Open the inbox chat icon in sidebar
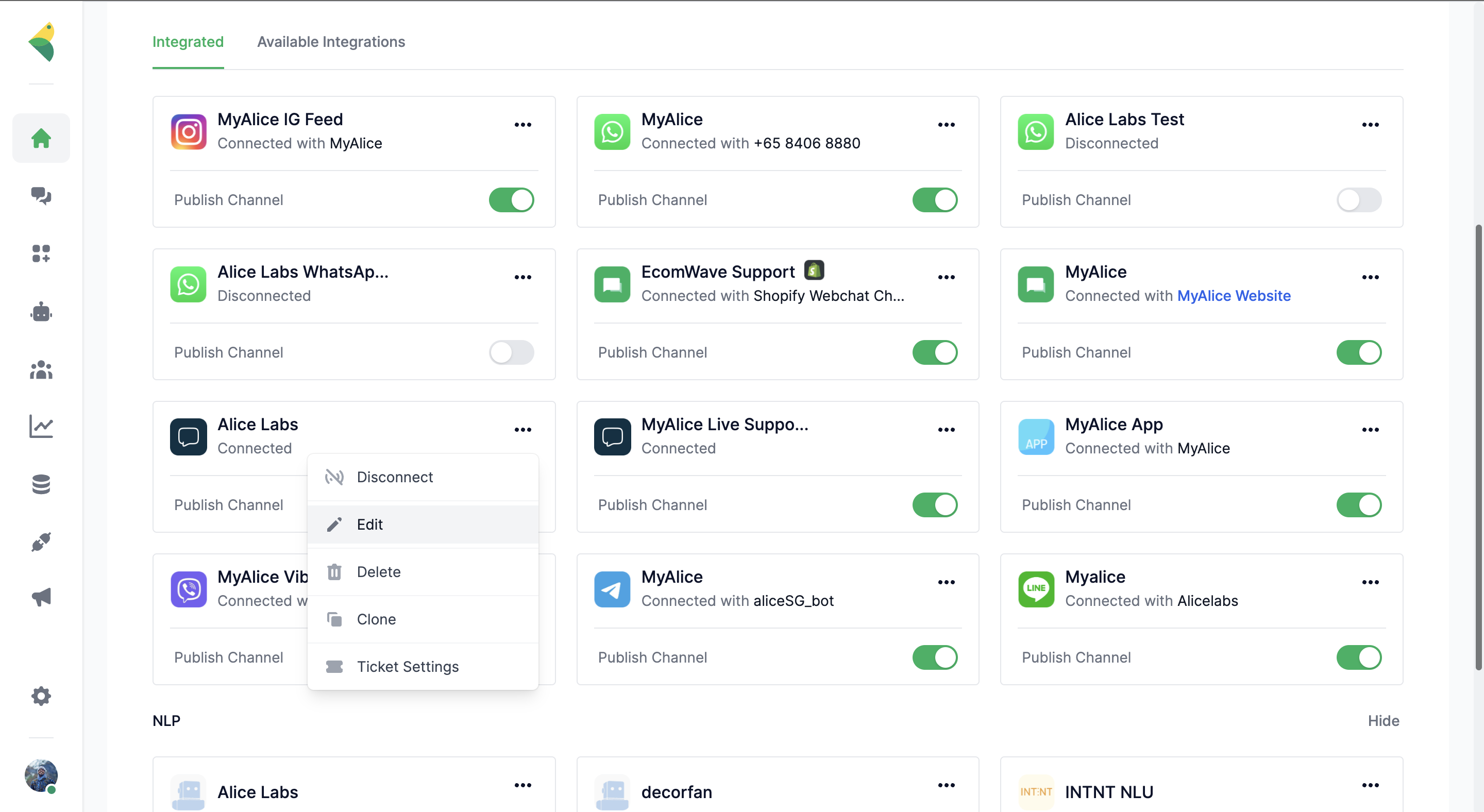Viewport: 1484px width, 812px height. pyautogui.click(x=41, y=196)
